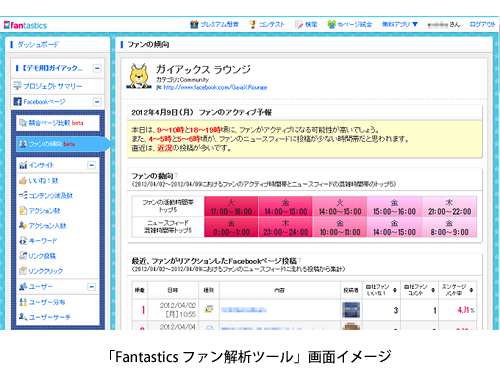
Task: Open the facebook.com/GaiaXLounge URL link
Action: (215, 87)
